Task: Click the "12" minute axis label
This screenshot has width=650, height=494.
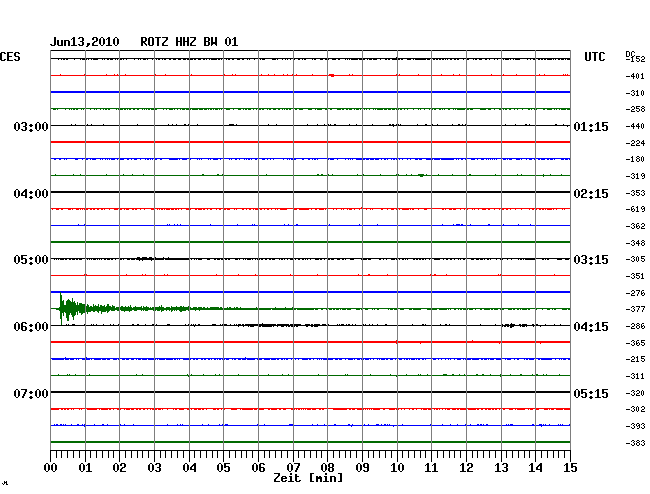Action: pos(466,468)
